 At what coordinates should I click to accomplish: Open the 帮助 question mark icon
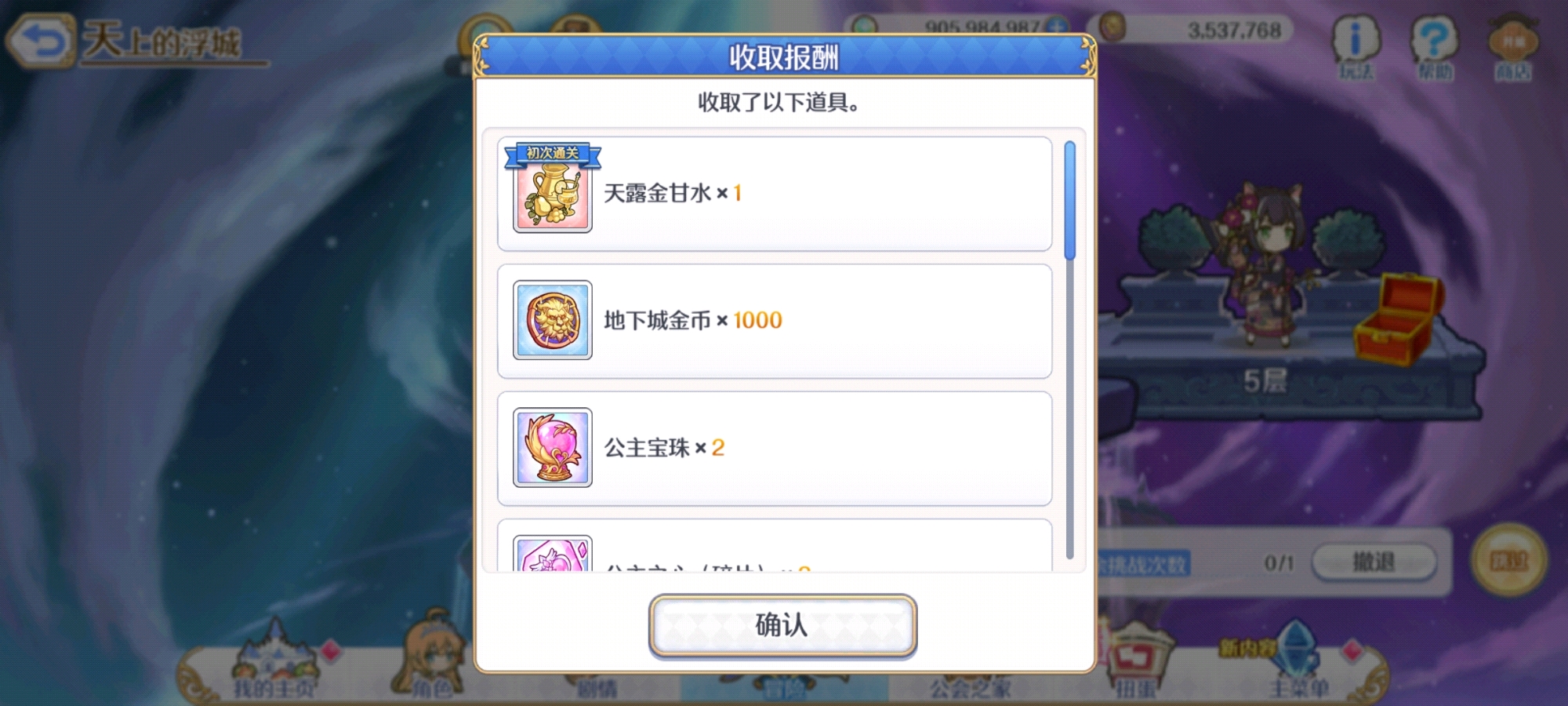coord(1434,47)
